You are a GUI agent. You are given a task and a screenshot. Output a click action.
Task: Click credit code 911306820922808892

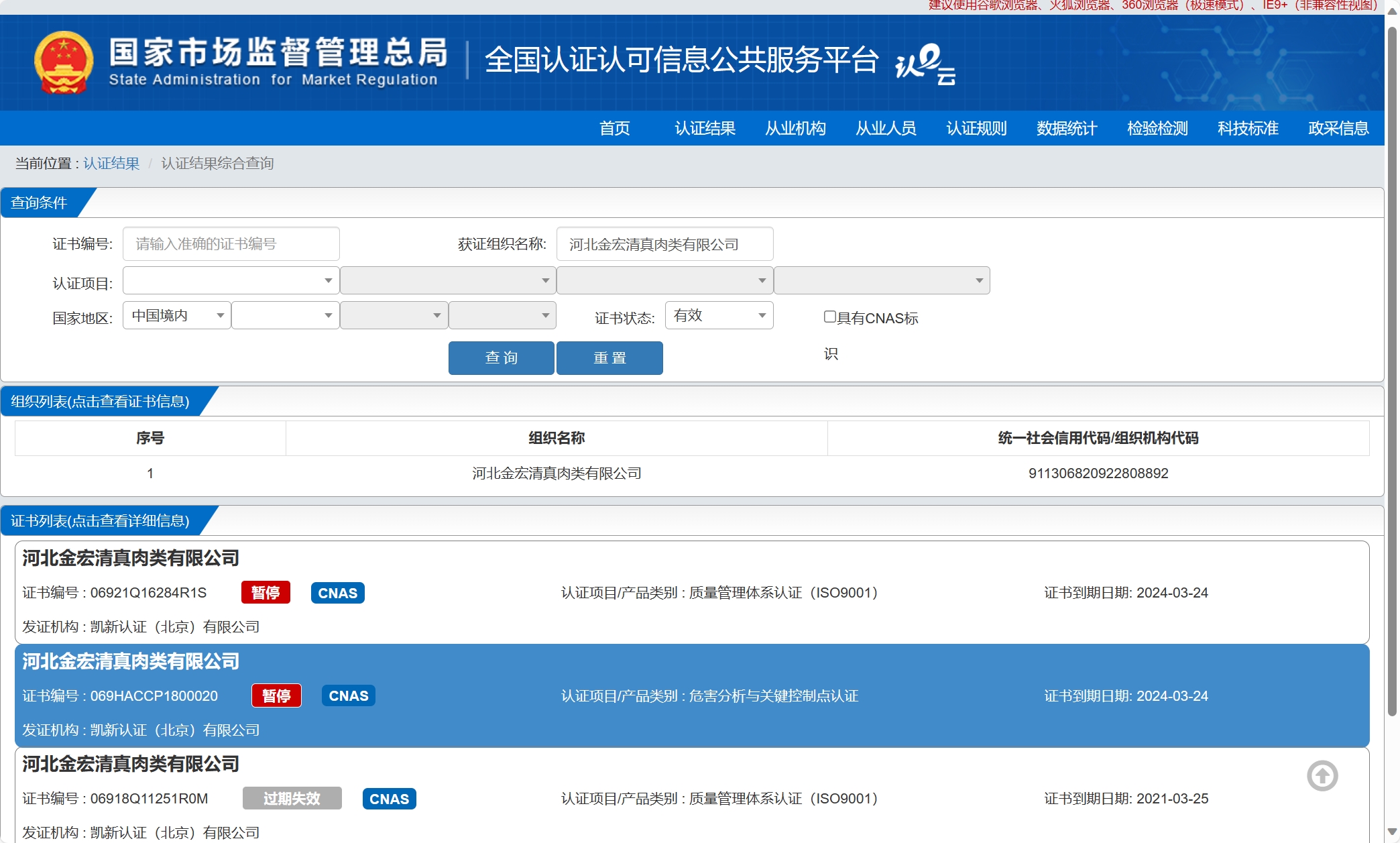coord(1098,473)
